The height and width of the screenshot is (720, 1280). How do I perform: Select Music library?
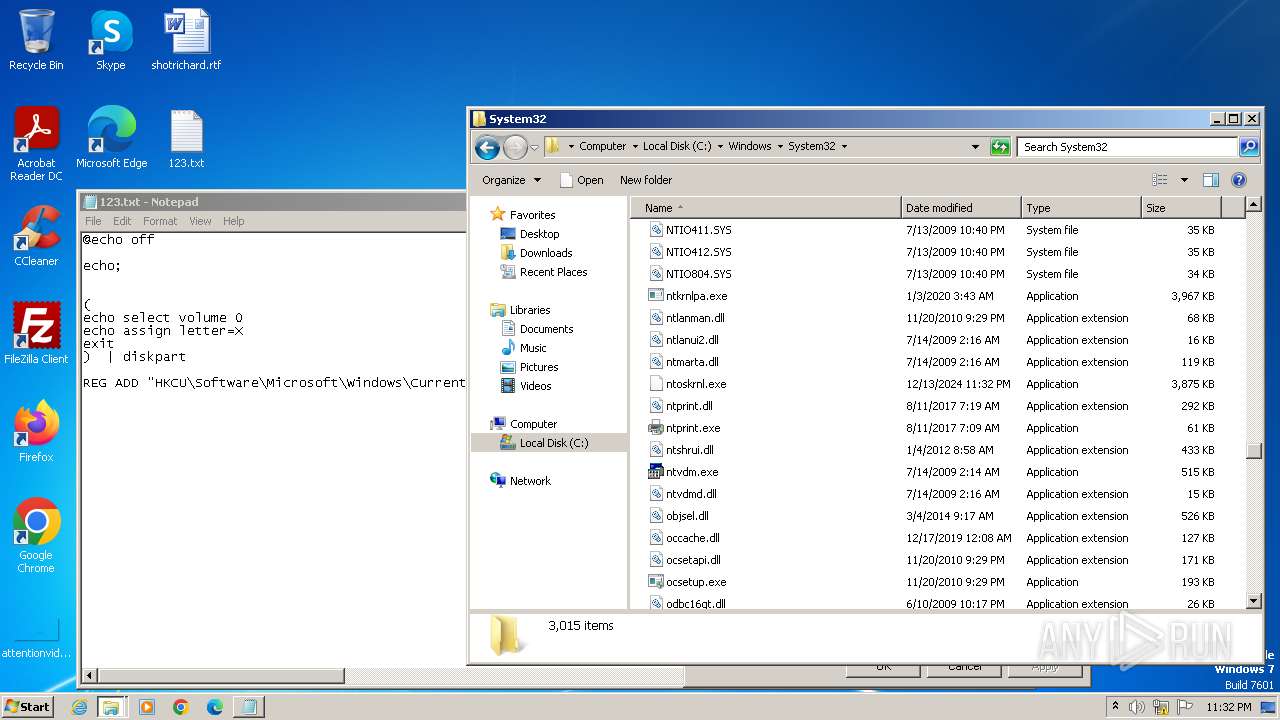(533, 348)
